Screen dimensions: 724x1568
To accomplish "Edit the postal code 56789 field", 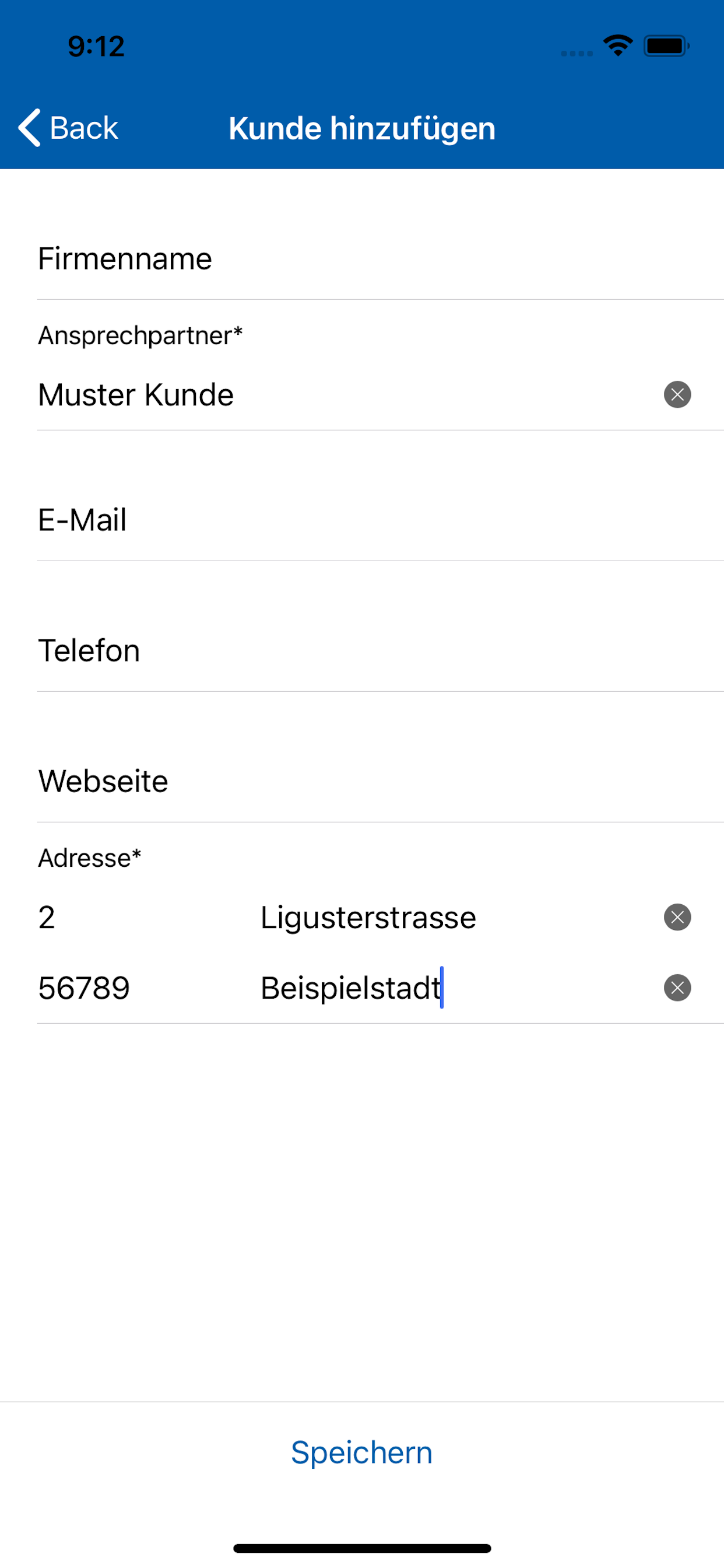I will [x=122, y=988].
